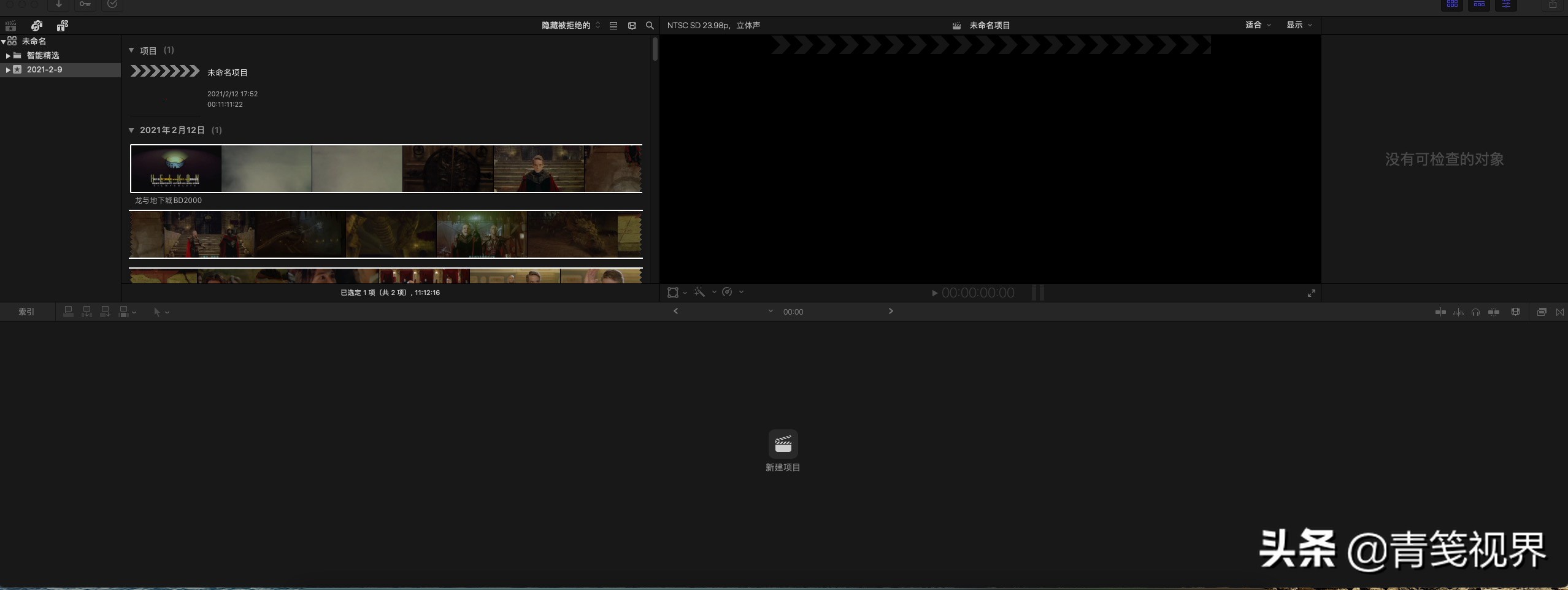Toggle audio skimming waveform button
This screenshot has height=590, width=1568.
pos(1458,312)
